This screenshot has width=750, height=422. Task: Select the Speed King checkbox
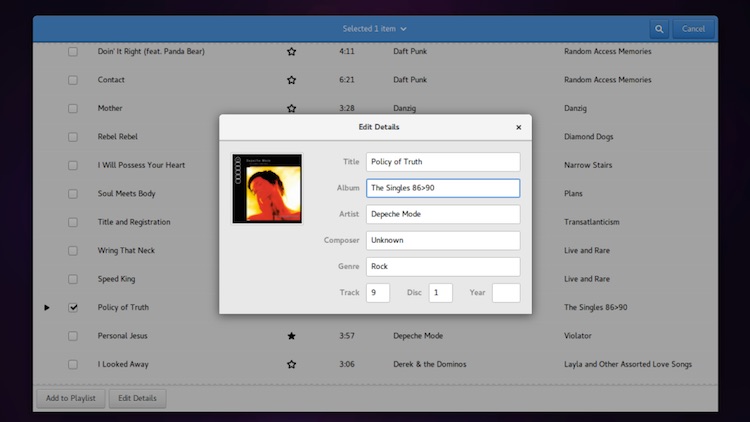pyautogui.click(x=73, y=279)
